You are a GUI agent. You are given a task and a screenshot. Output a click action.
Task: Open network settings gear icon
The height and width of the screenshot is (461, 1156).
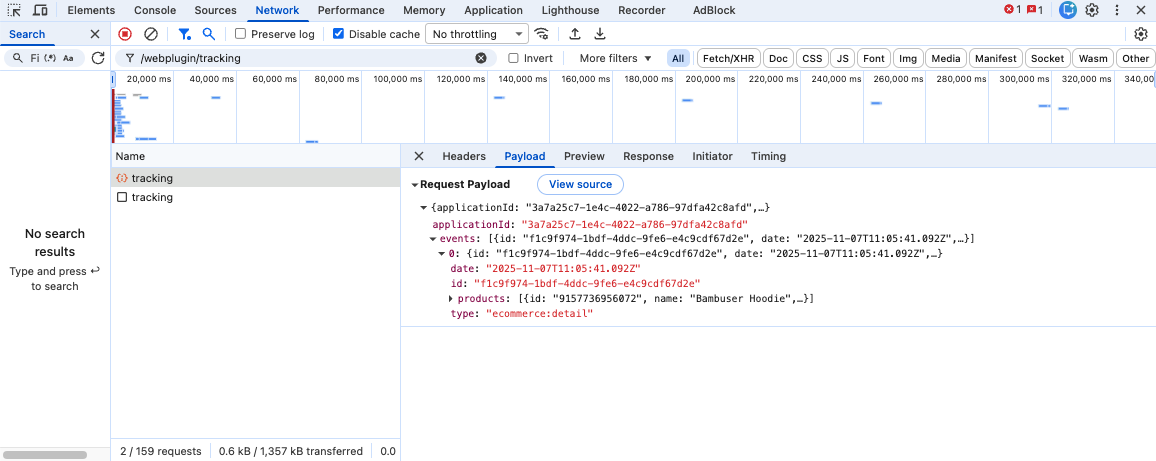(x=1141, y=34)
